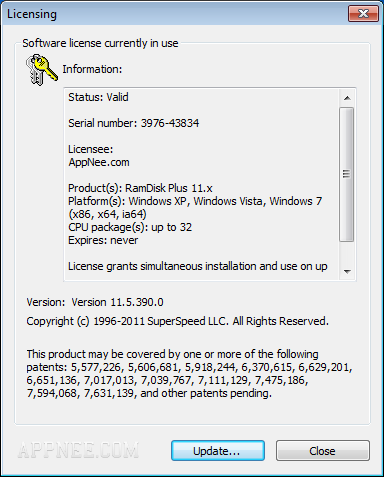Click the scrollbar up arrow in Information box
This screenshot has width=384, height=477.
[x=347, y=98]
